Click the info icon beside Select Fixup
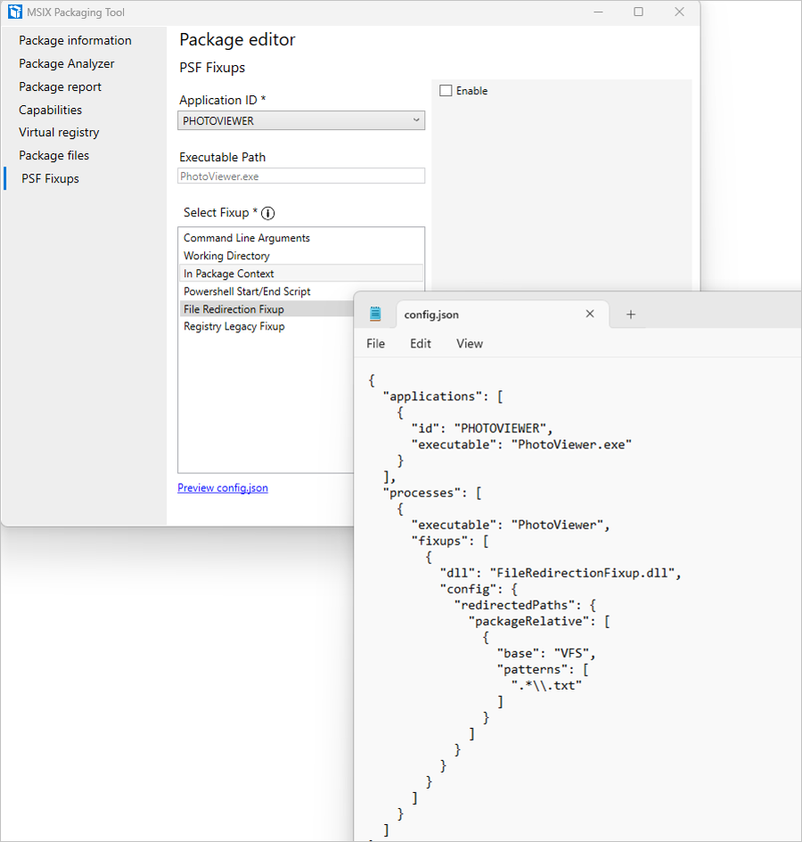 point(268,213)
